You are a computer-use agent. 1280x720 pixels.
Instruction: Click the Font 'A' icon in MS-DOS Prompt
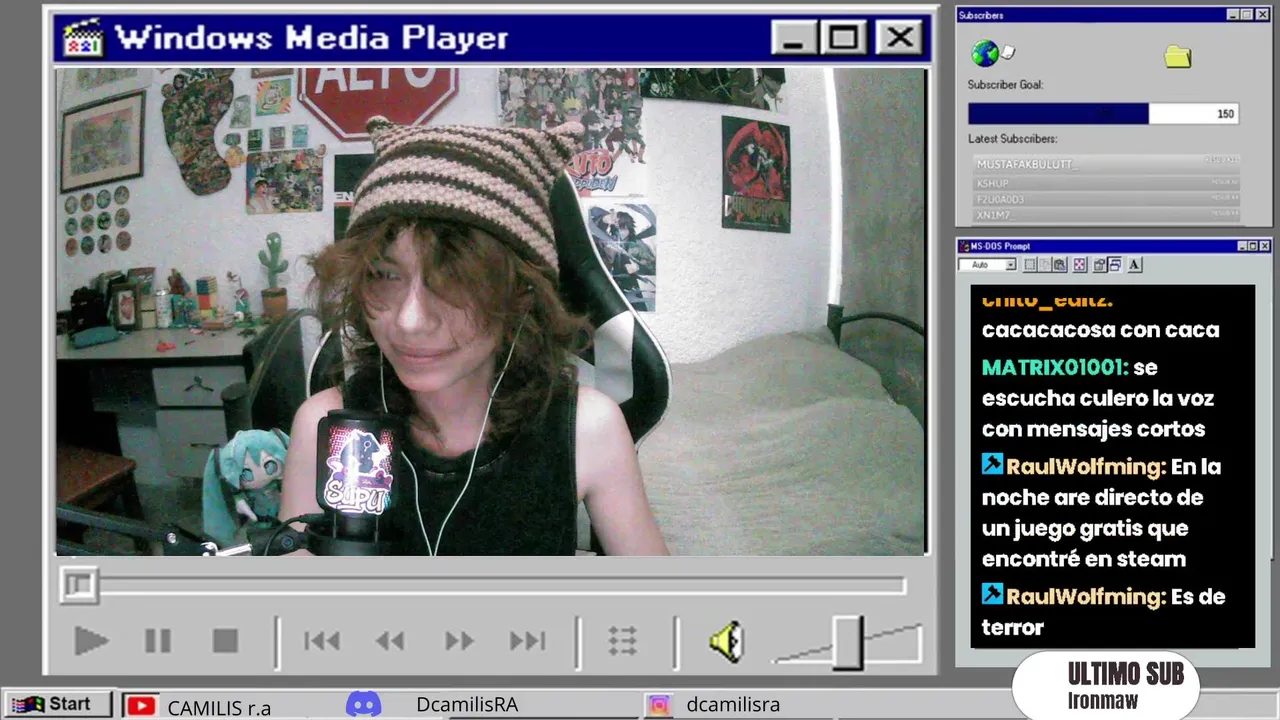click(1135, 265)
